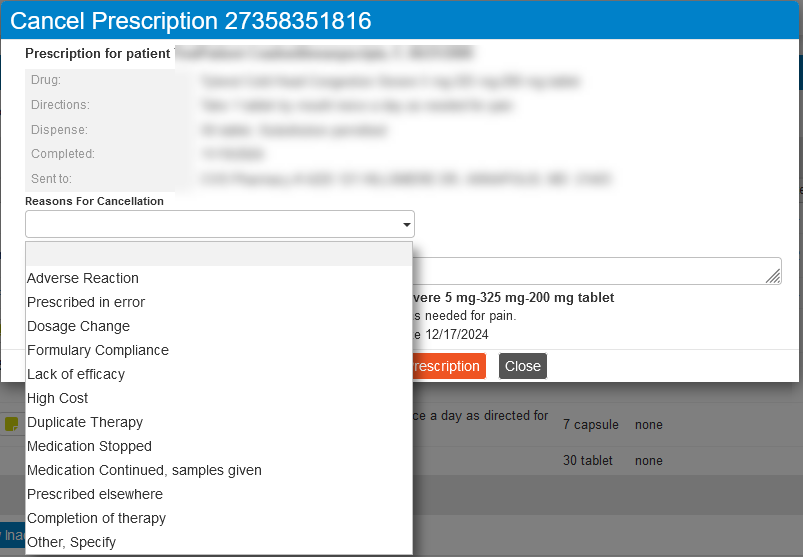Click inside the comments text area
This screenshot has height=557, width=803.
click(597, 271)
